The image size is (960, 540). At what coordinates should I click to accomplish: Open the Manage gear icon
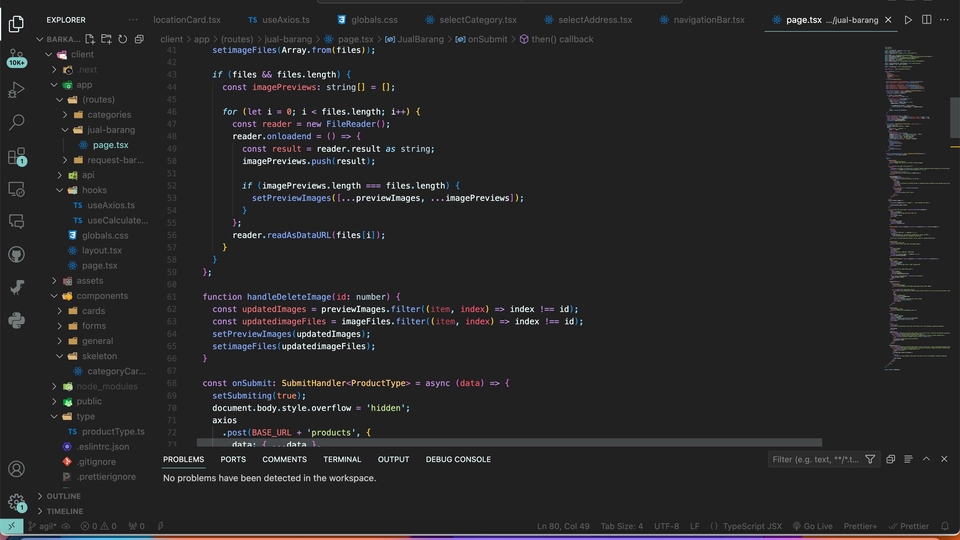tap(17, 503)
